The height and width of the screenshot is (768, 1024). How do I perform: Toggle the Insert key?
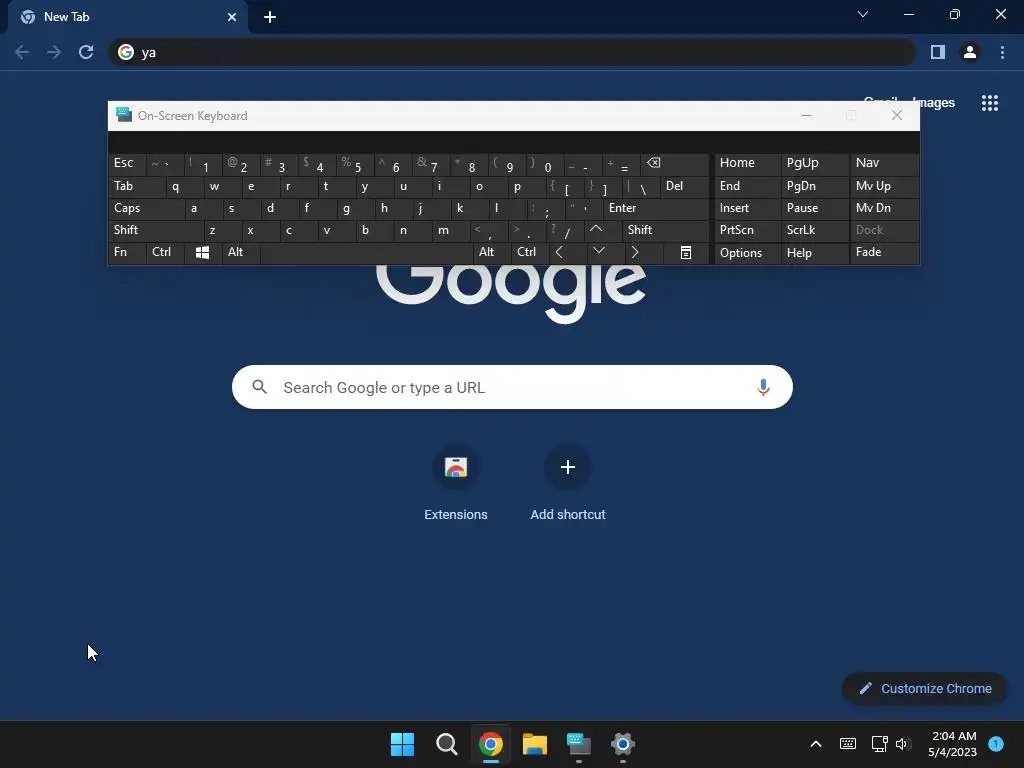coord(748,208)
